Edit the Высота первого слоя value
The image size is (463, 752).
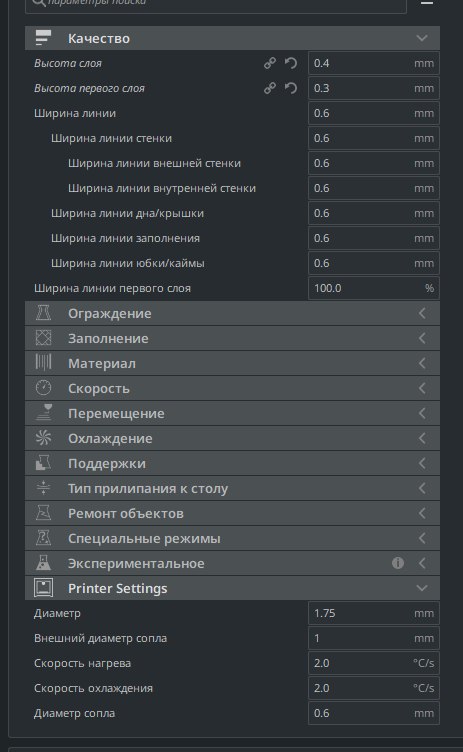(x=373, y=88)
